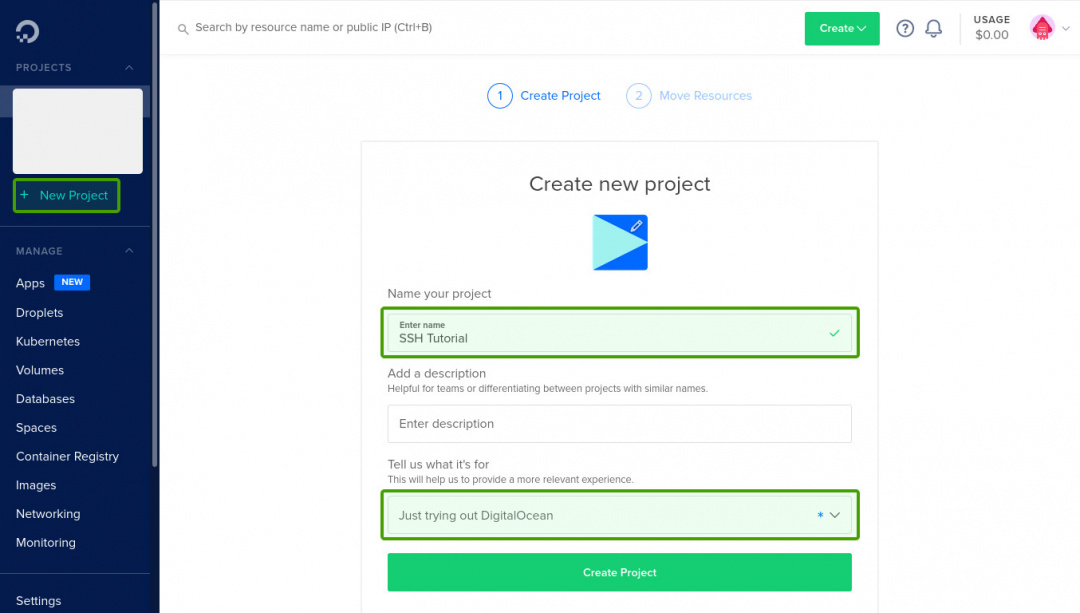Screen dimensions: 1080x613
Task: Open Volumes in the sidebar
Action: click(x=40, y=371)
